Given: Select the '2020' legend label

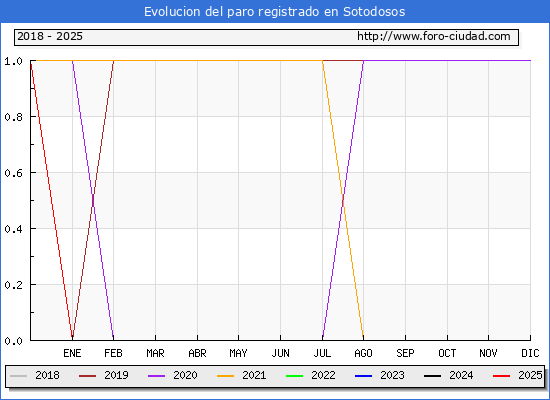Looking at the screenshot, I should (185, 375).
